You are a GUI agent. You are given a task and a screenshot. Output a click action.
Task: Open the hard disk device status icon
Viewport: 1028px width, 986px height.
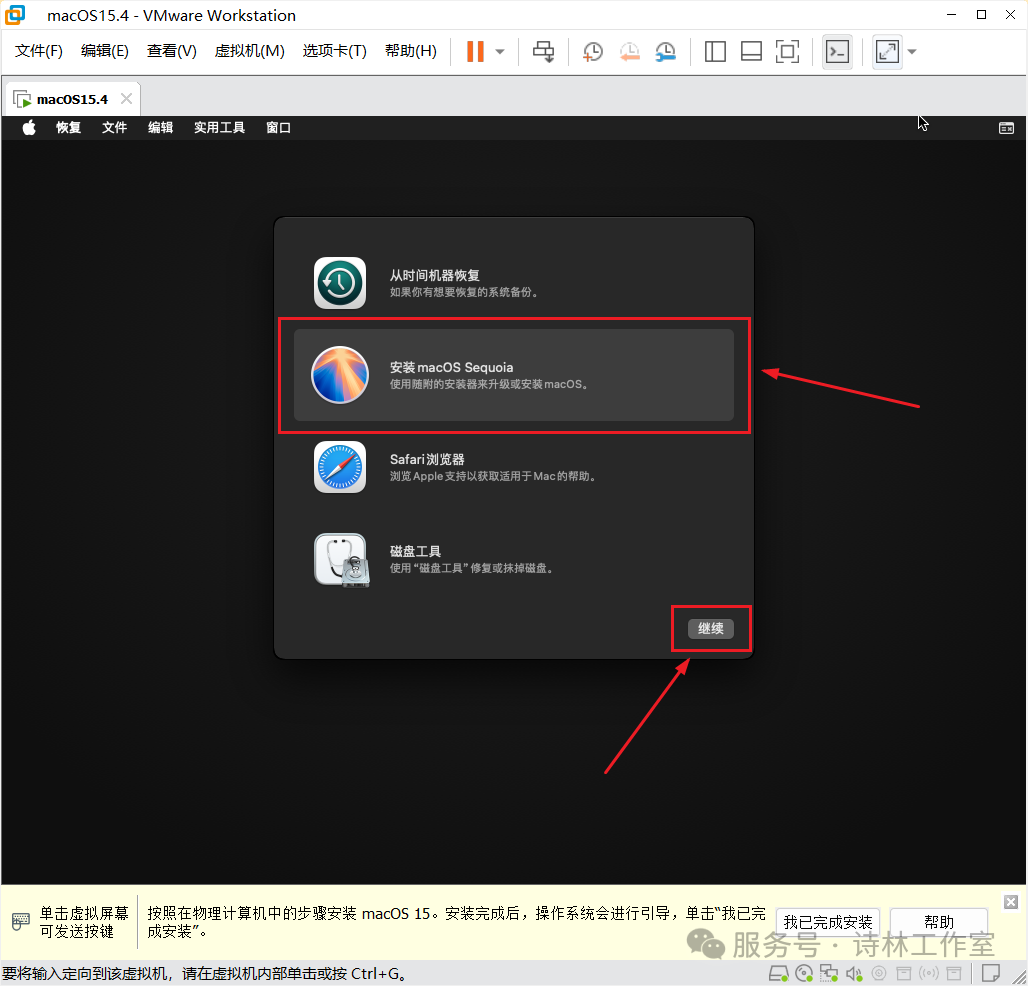coord(779,973)
